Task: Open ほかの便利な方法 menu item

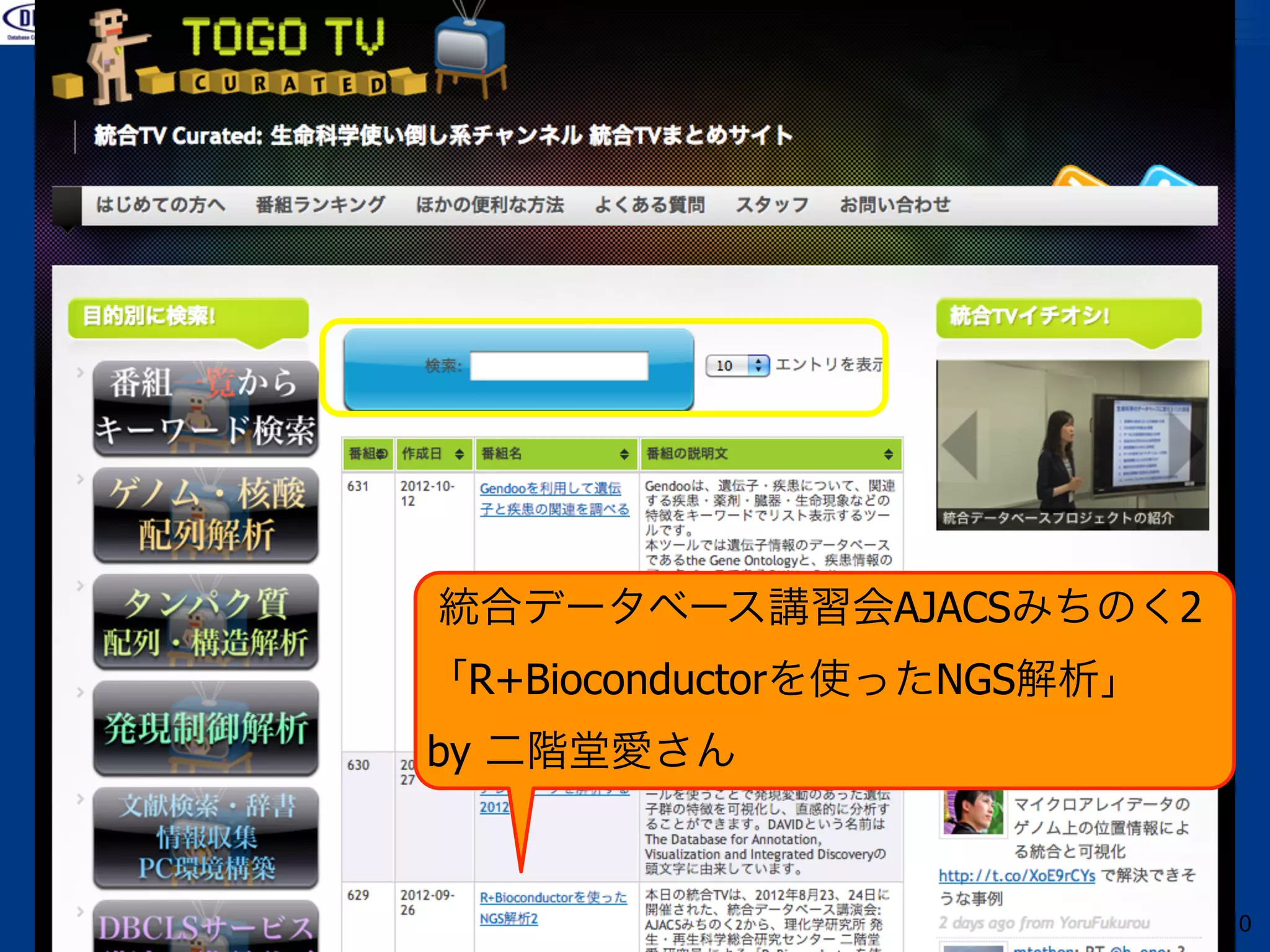Action: coord(490,205)
